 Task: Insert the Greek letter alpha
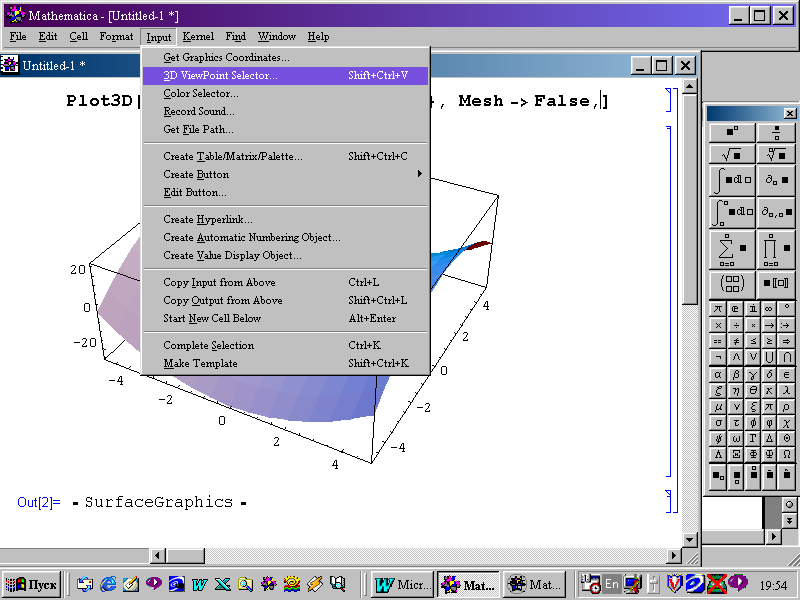pos(718,374)
